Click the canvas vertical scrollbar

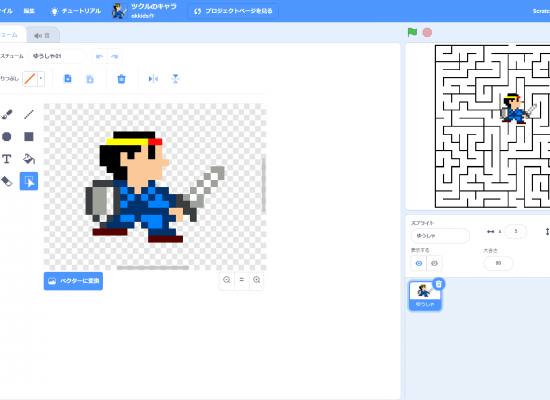264,185
